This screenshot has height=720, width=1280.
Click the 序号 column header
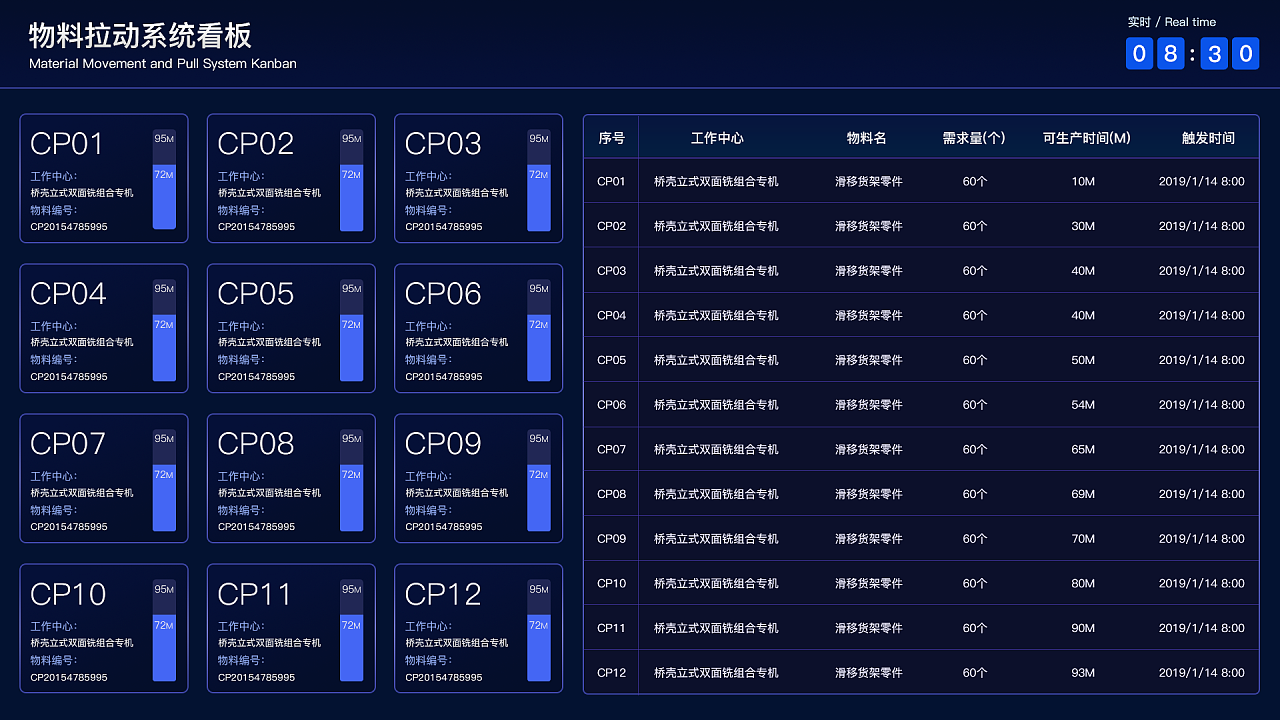pos(611,138)
